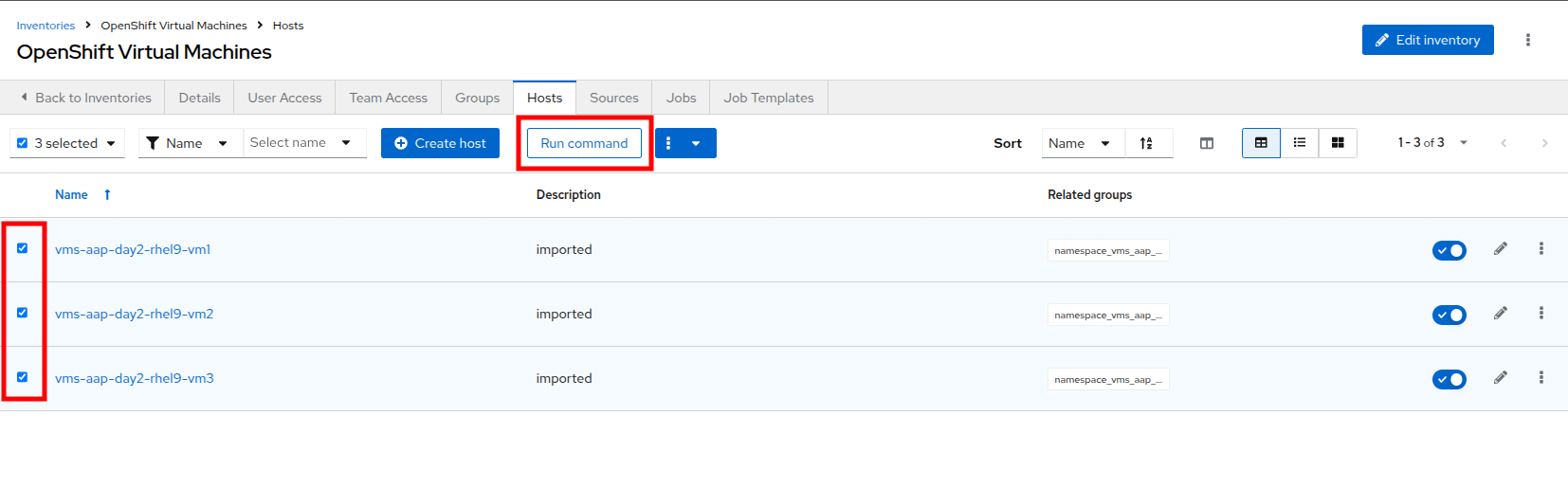The height and width of the screenshot is (488, 1568).
Task: Open the manage columns icon
Action: click(x=1206, y=143)
